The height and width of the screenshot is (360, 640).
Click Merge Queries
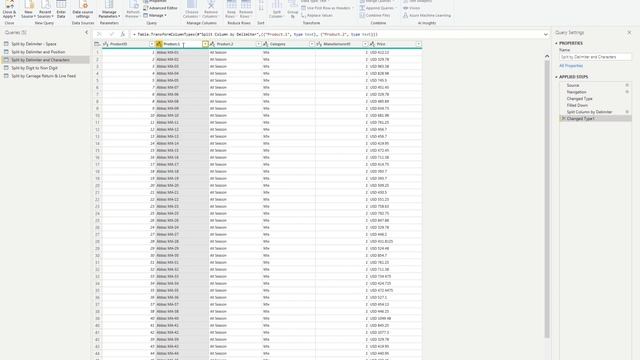(378, 1)
